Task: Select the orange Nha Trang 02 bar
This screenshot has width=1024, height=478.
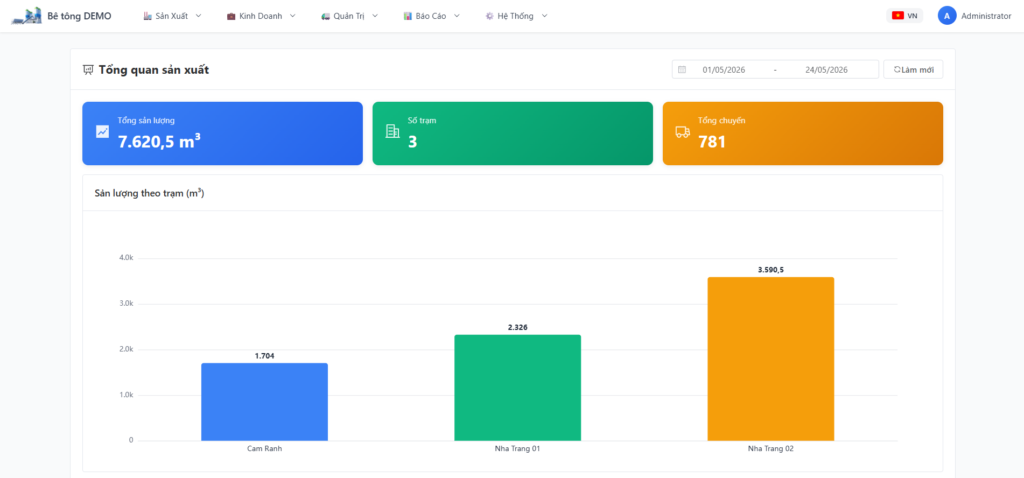Action: [771, 358]
